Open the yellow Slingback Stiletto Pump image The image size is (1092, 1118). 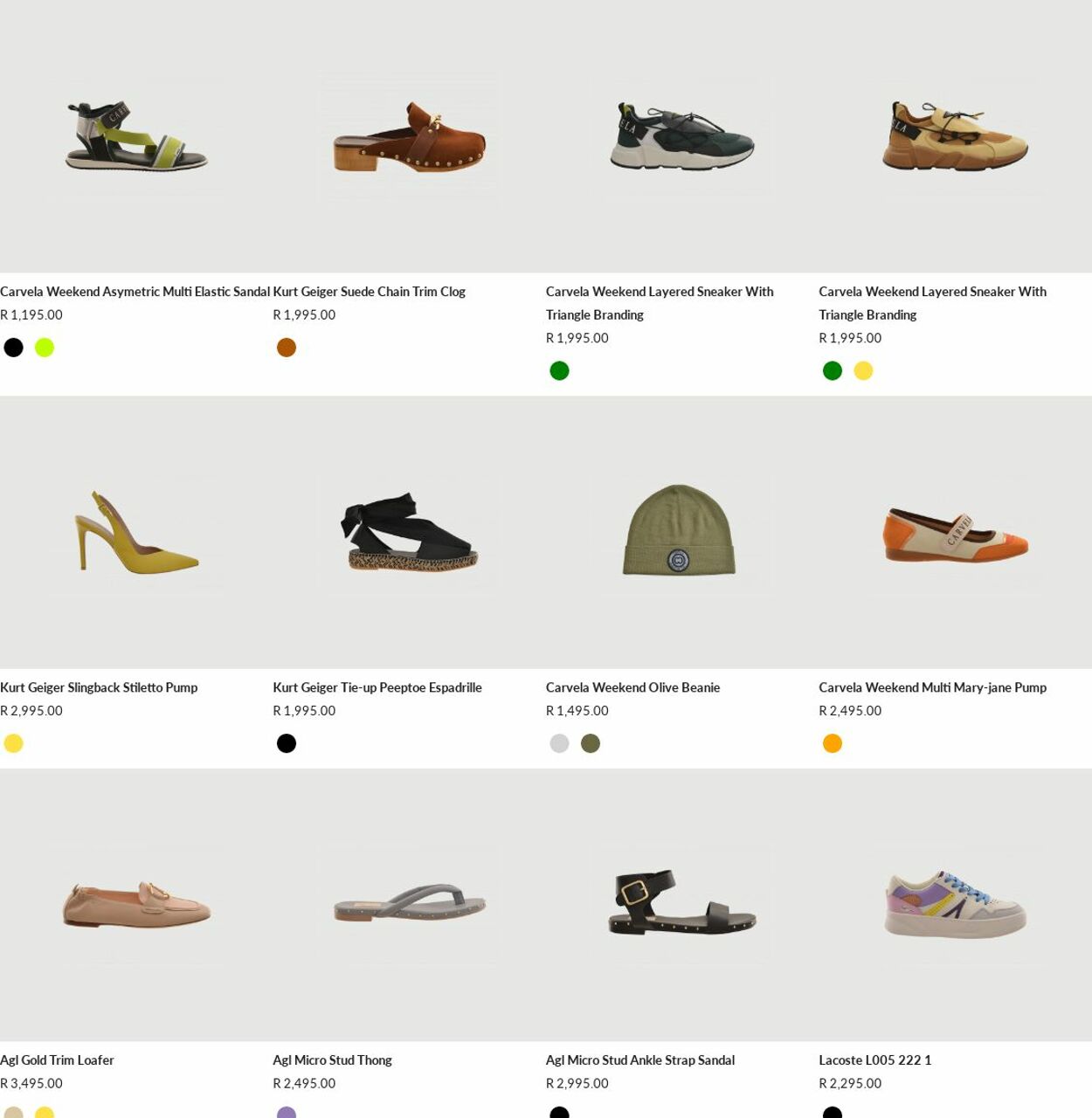coord(136,532)
